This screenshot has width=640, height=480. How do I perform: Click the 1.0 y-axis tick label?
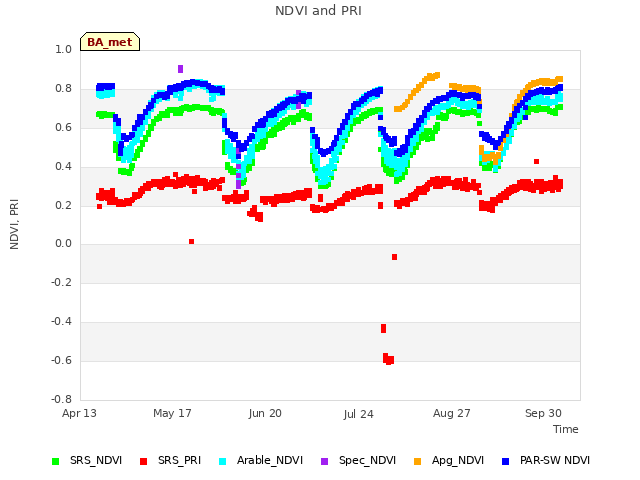point(63,49)
